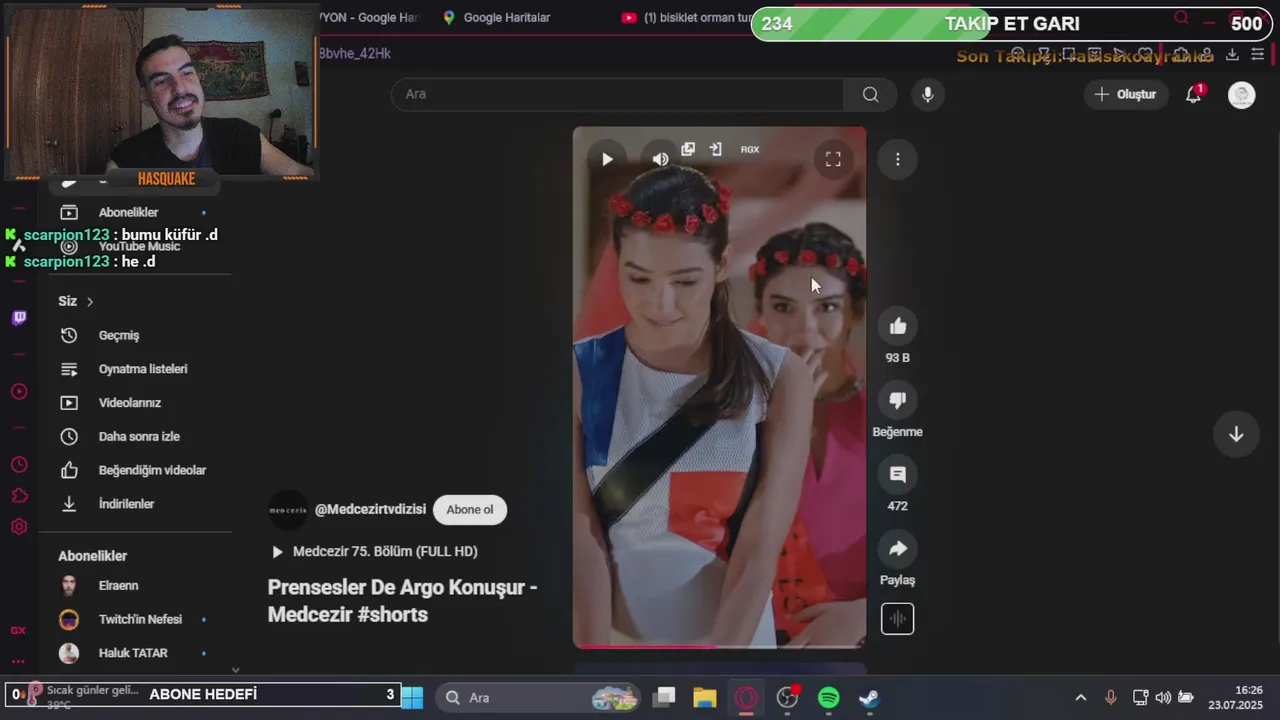Open Steam from the taskbar
1280x720 pixels.
(869, 697)
